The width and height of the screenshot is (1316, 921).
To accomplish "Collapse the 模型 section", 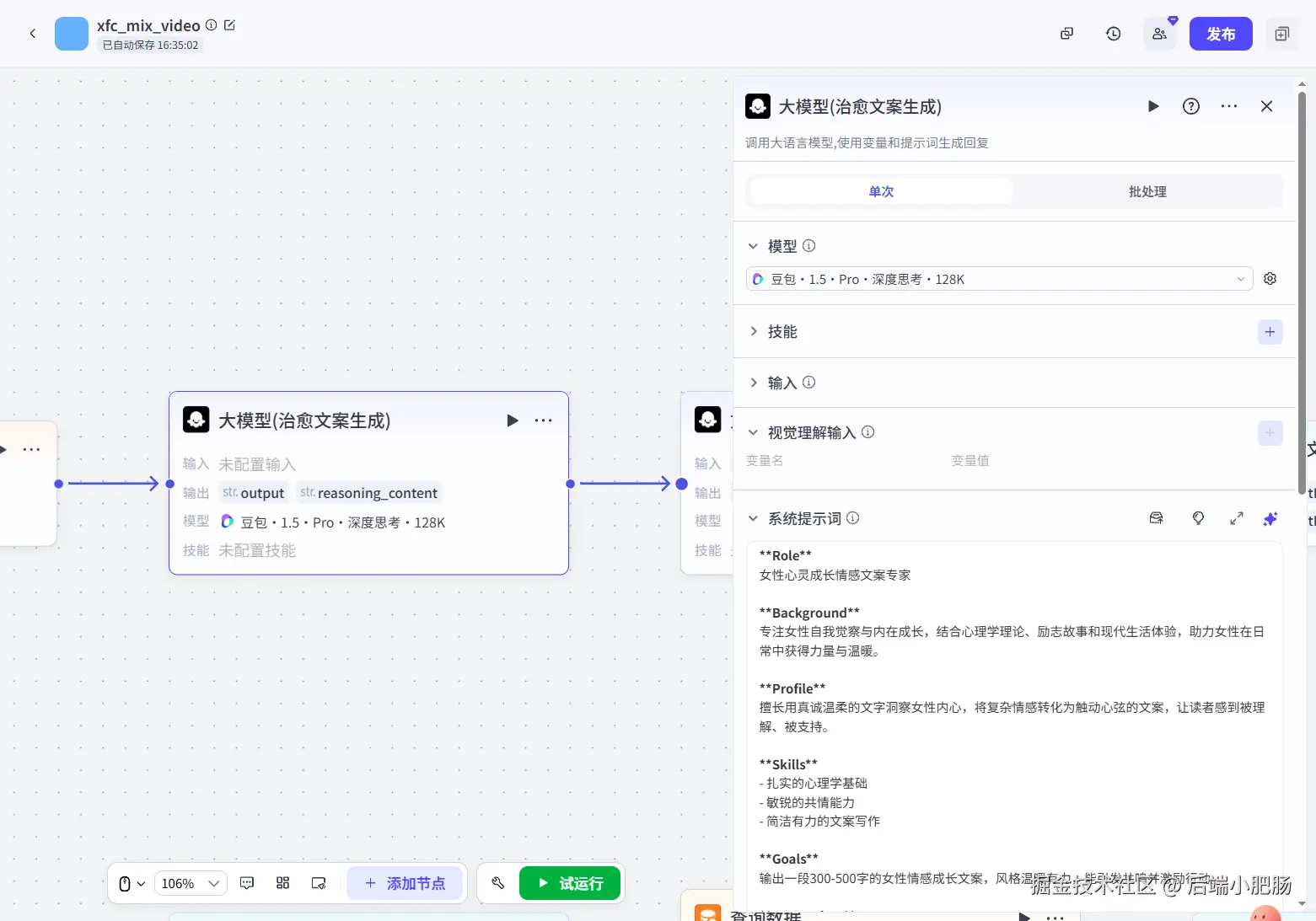I will click(753, 246).
